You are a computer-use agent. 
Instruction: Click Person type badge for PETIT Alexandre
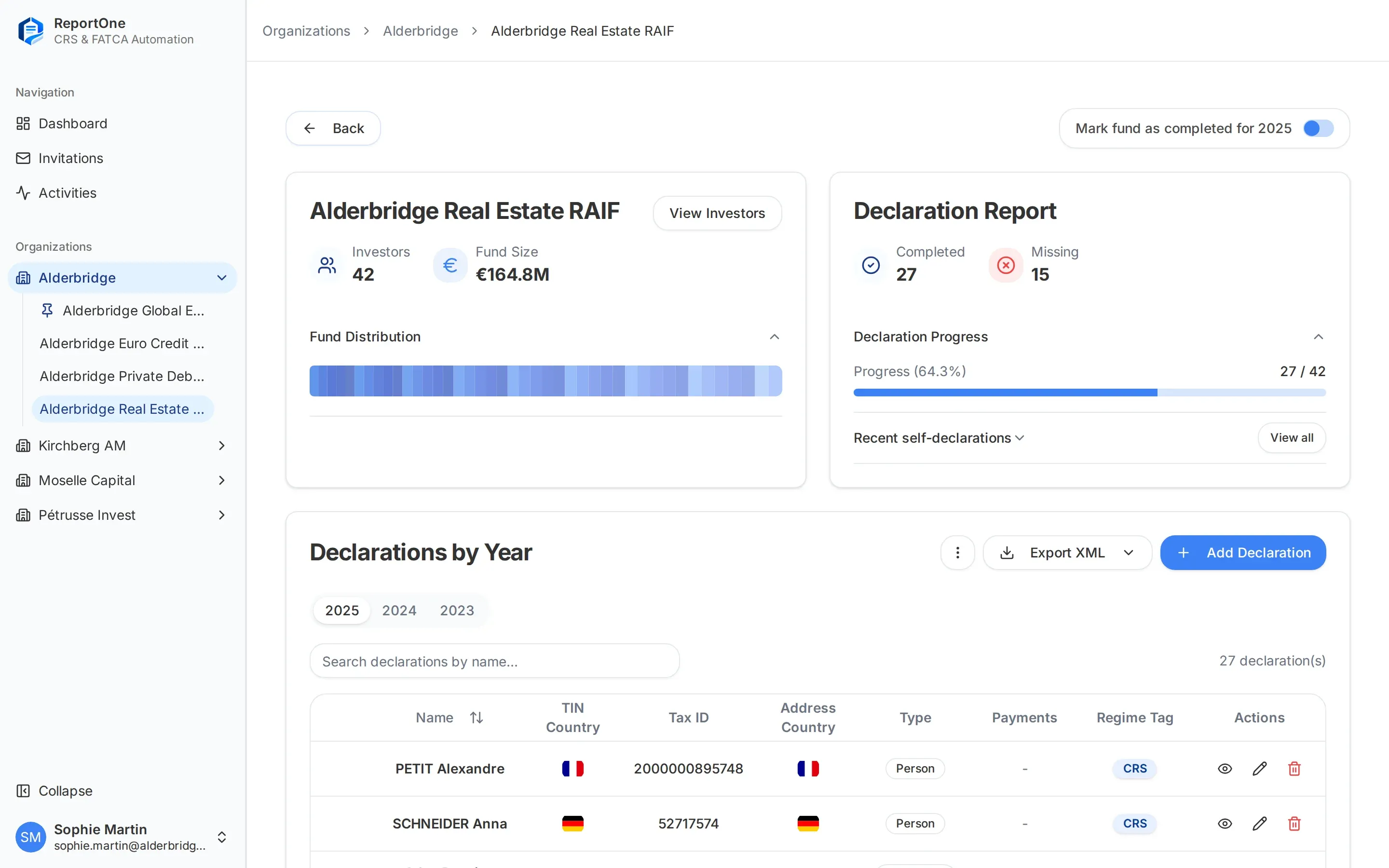(915, 769)
